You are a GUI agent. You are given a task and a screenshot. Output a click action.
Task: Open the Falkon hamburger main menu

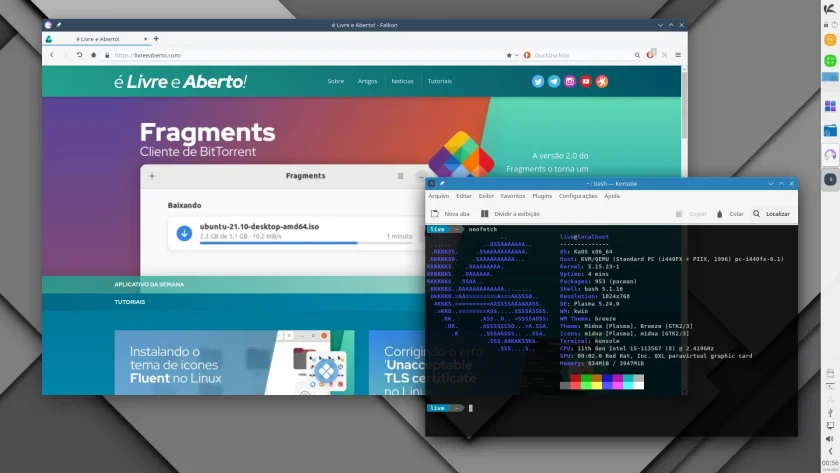678,55
